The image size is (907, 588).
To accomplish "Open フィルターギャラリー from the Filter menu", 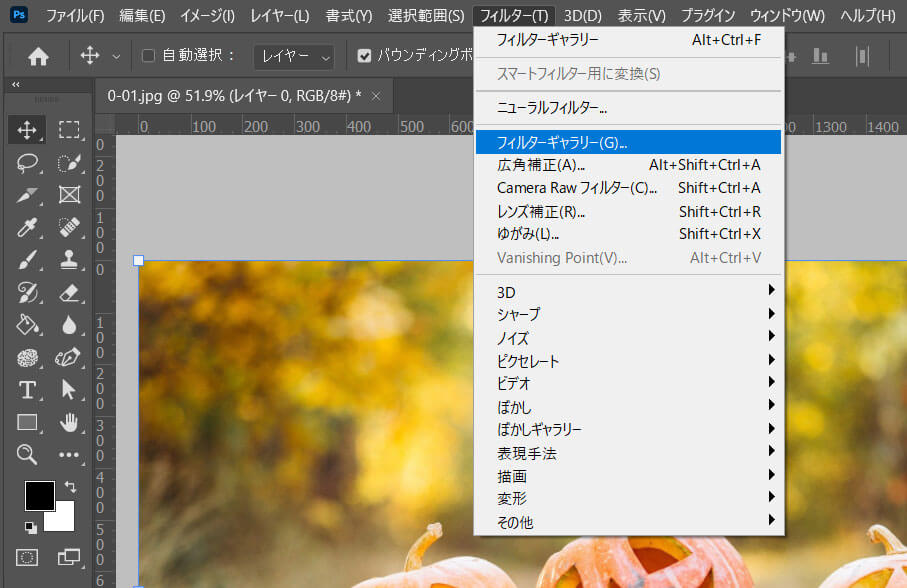I will click(560, 142).
